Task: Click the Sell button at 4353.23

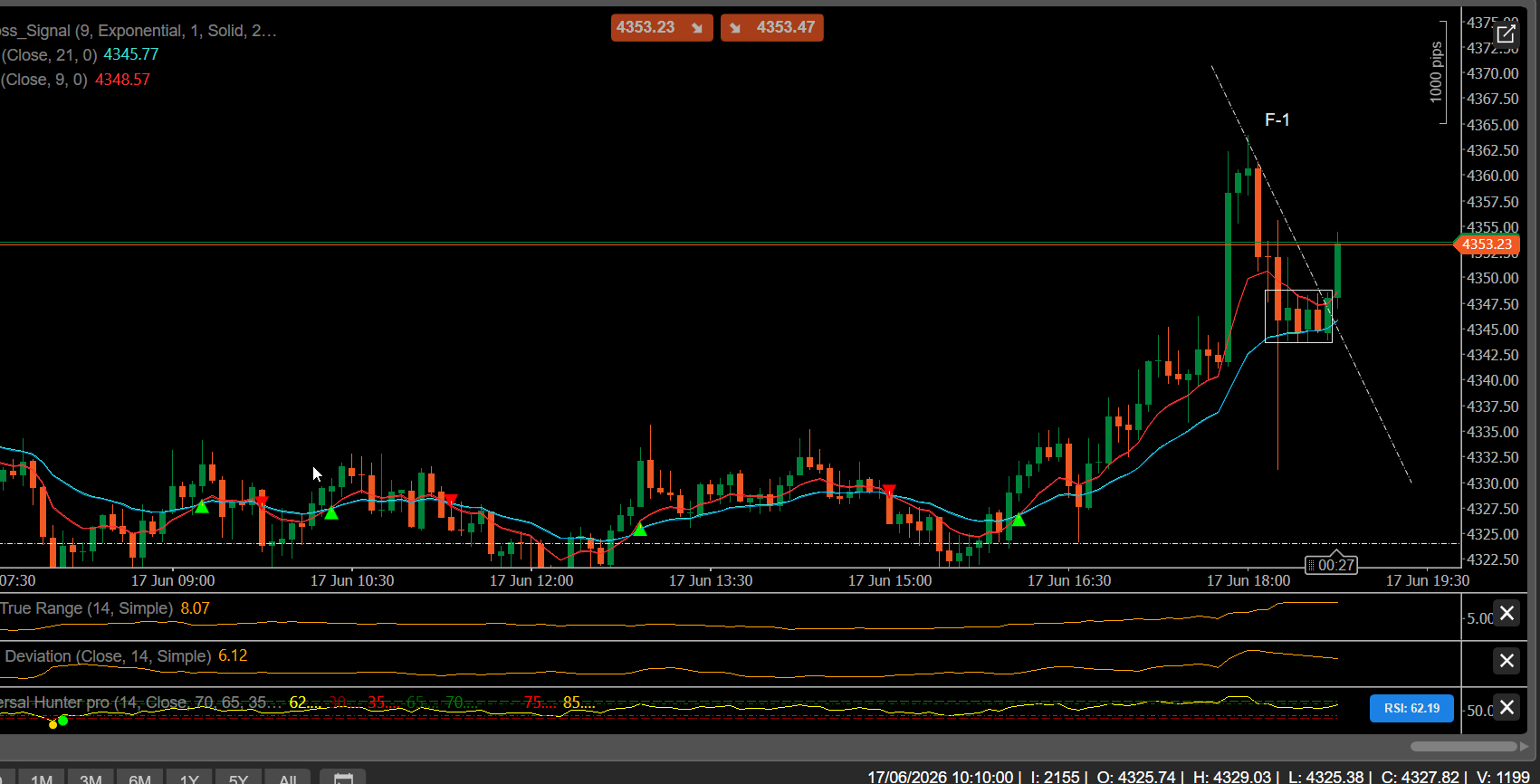Action: tap(662, 27)
